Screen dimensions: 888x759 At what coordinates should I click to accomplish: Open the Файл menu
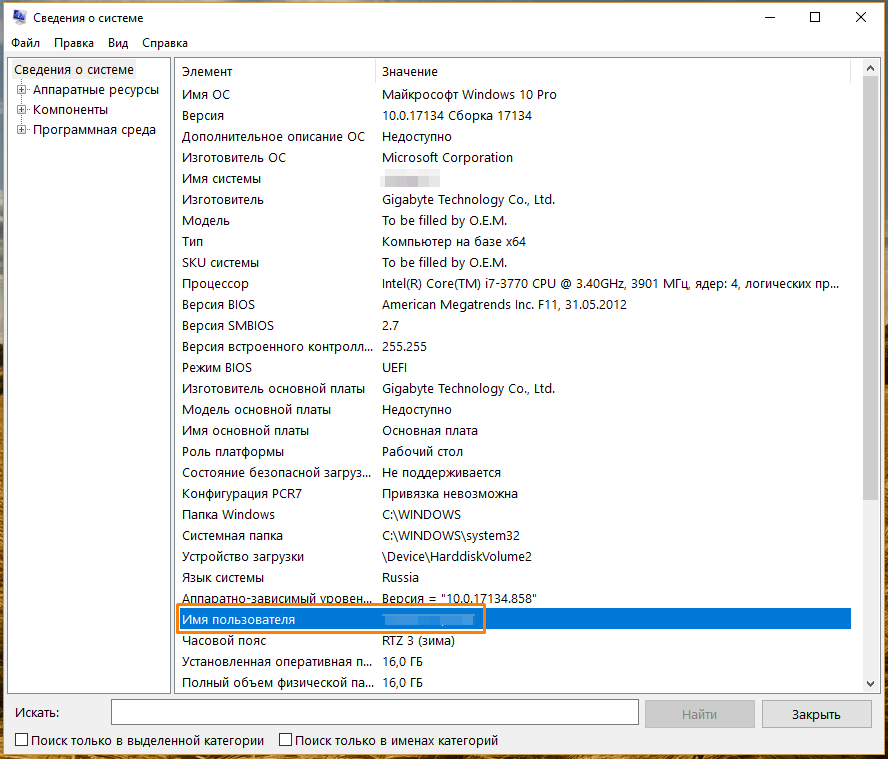(x=25, y=43)
